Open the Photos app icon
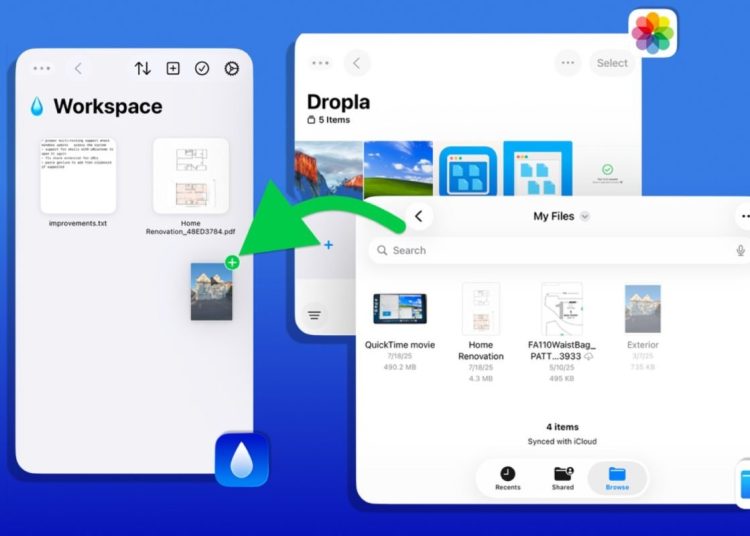The height and width of the screenshot is (536, 750). (653, 33)
